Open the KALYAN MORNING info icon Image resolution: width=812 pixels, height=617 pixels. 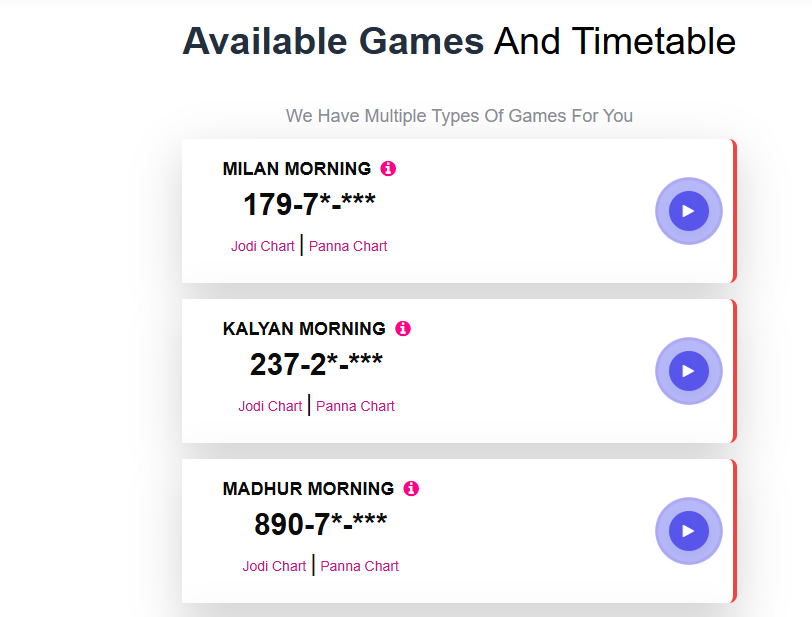click(403, 328)
